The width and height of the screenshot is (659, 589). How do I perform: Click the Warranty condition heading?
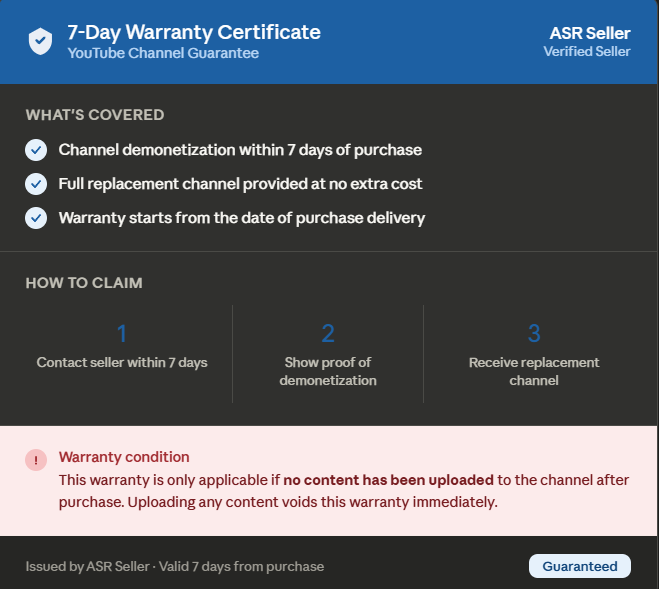124,457
